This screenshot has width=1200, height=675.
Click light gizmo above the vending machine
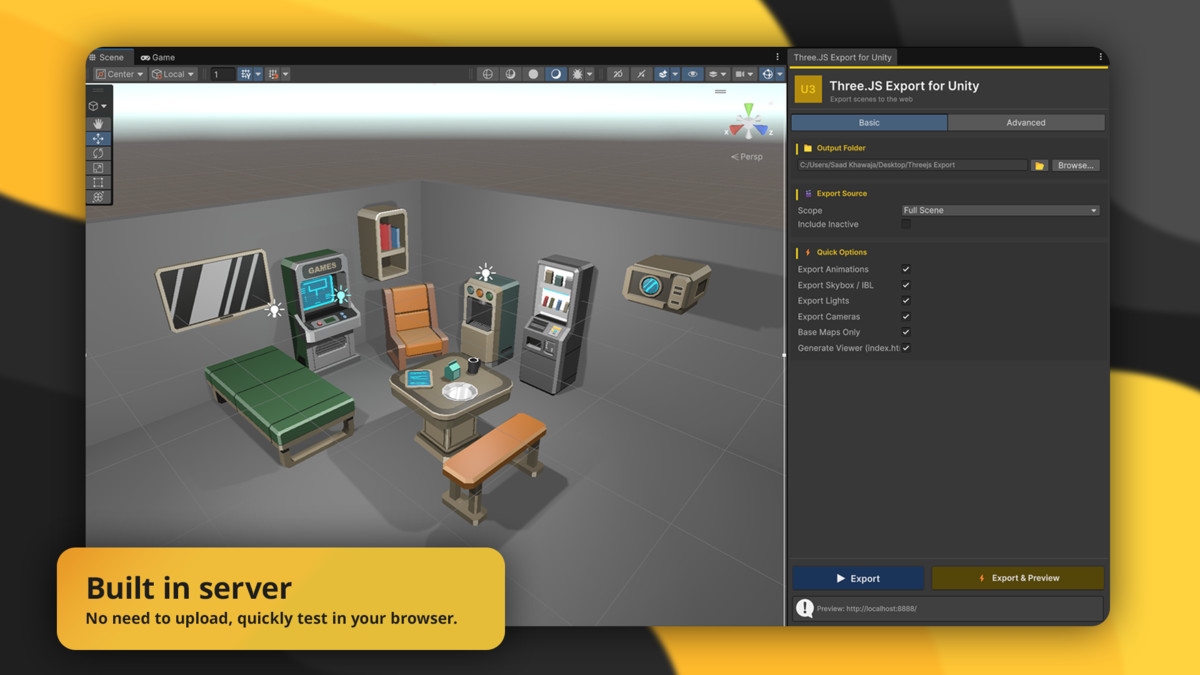coord(486,272)
